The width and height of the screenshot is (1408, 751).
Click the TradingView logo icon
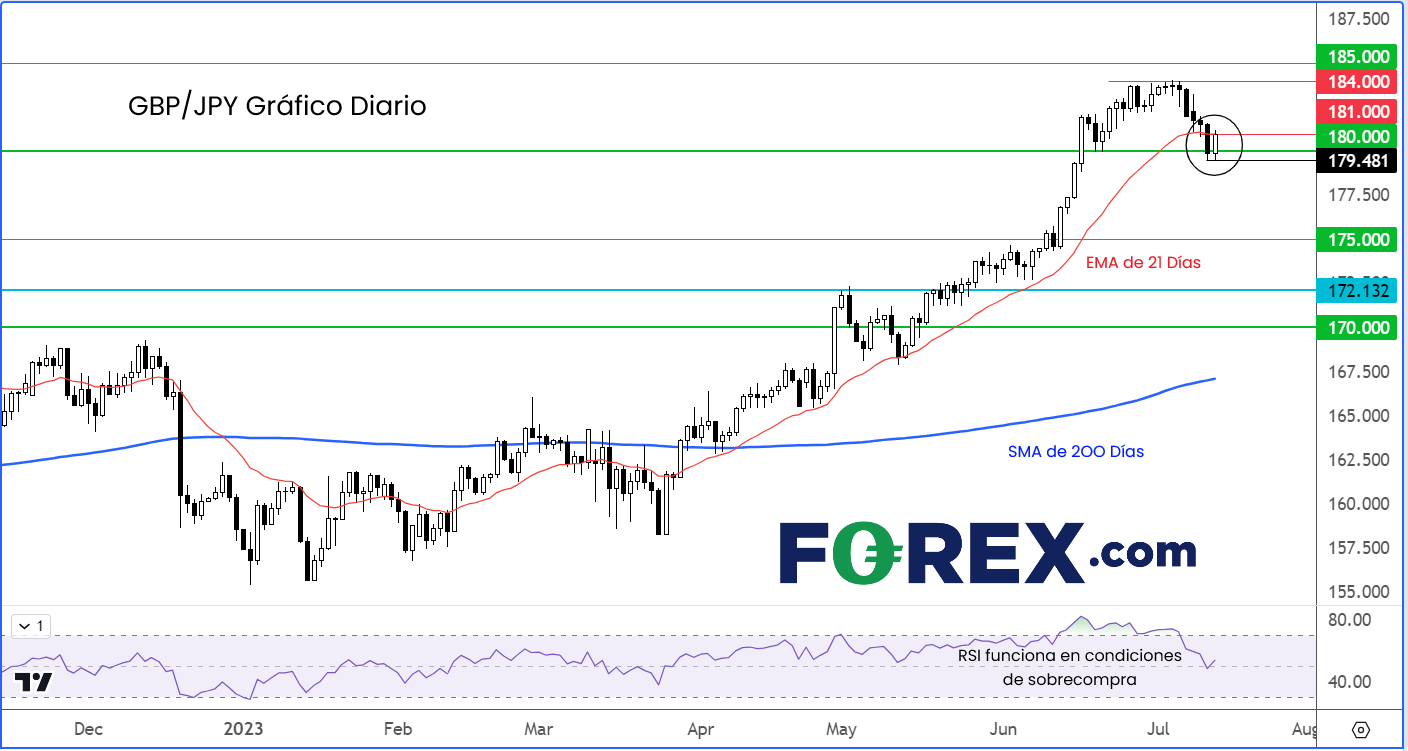(x=33, y=682)
